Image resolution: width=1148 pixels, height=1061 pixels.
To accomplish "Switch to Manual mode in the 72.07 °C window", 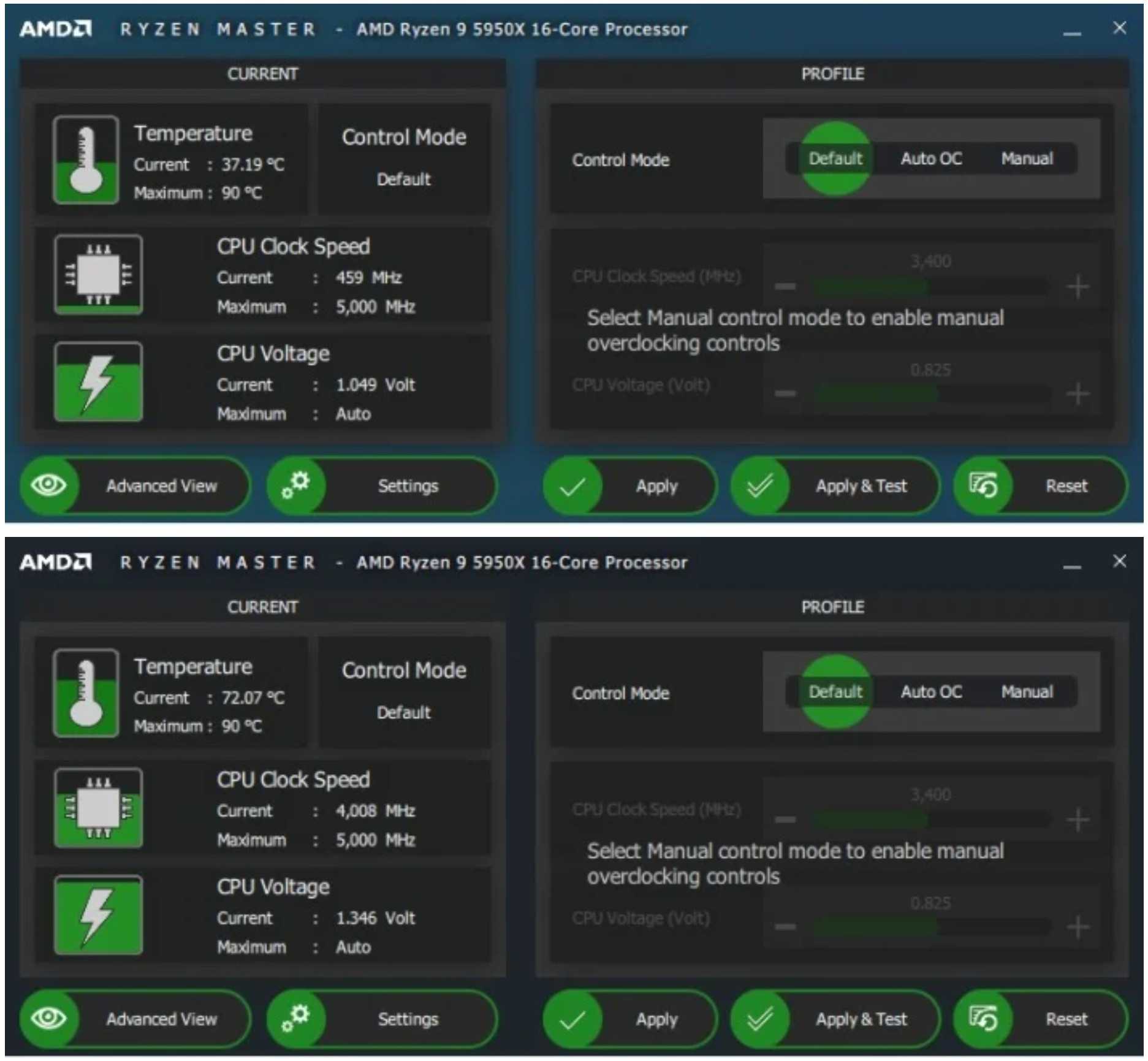I will pos(1027,692).
